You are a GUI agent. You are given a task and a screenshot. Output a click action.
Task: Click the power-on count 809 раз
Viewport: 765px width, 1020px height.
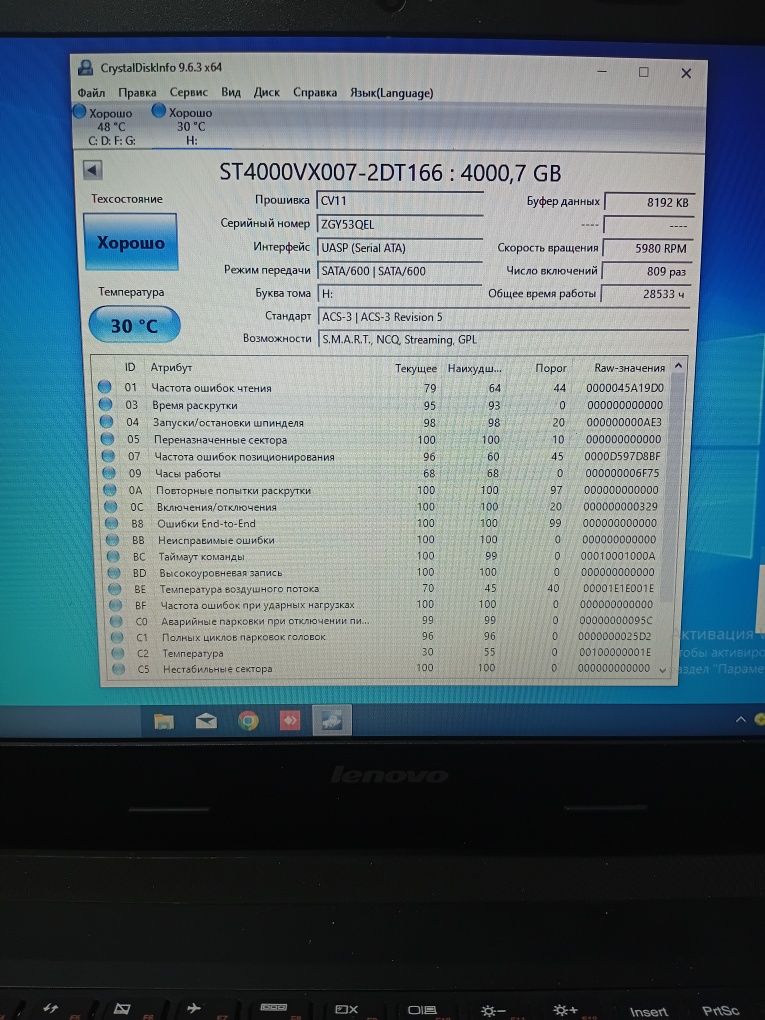[646, 271]
